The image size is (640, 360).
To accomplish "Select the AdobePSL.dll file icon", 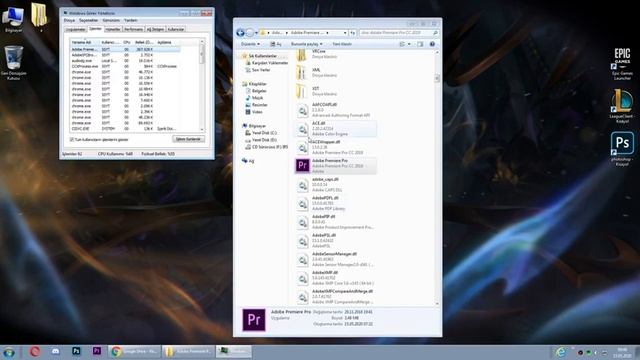I will point(302,241).
